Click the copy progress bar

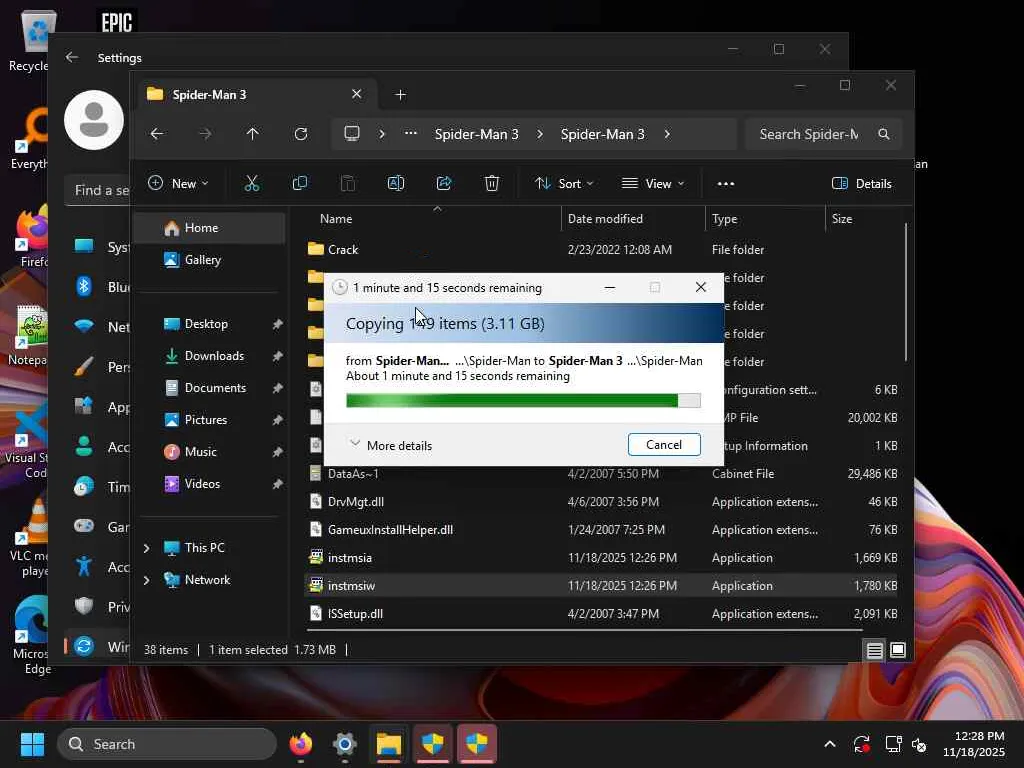(523, 400)
